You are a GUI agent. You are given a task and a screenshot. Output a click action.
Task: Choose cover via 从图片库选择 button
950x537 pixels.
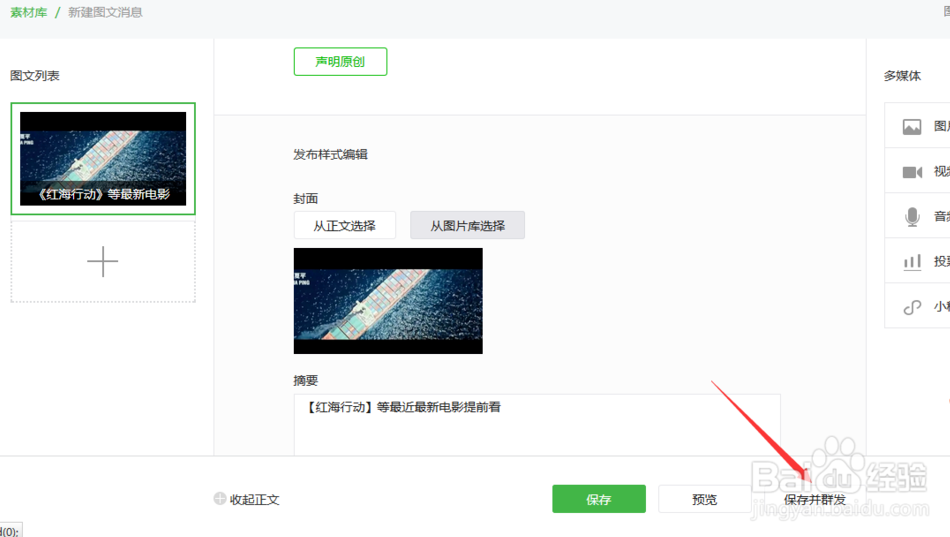point(467,225)
